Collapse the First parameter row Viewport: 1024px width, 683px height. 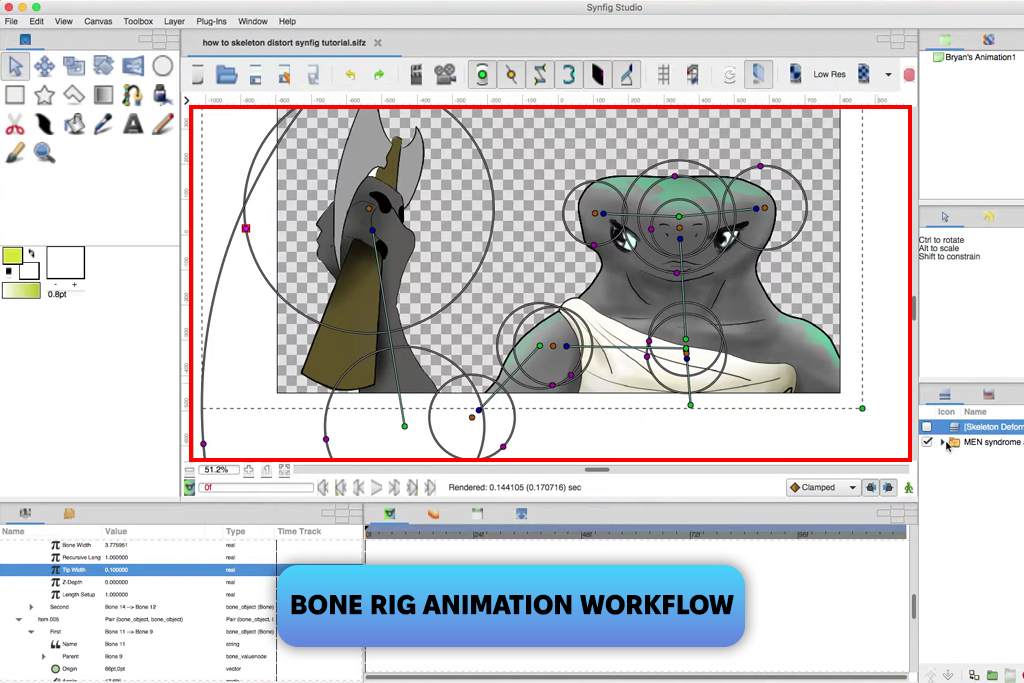pos(31,631)
